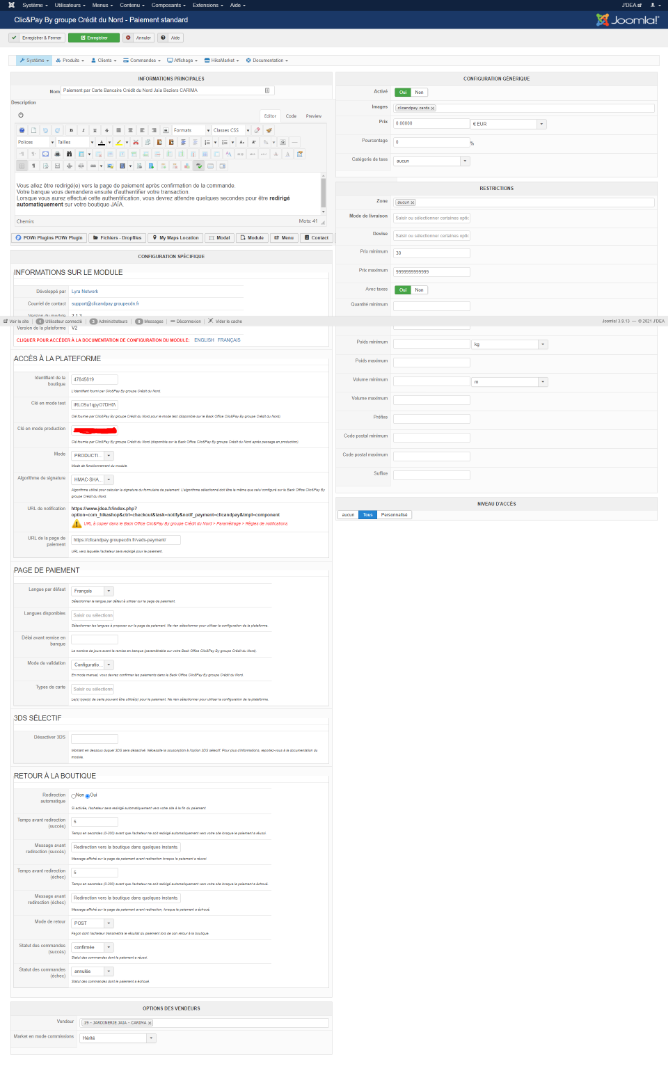Click the paragraph mark icon in editor last row
Viewport: 668px width, 1080px height.
33,166
